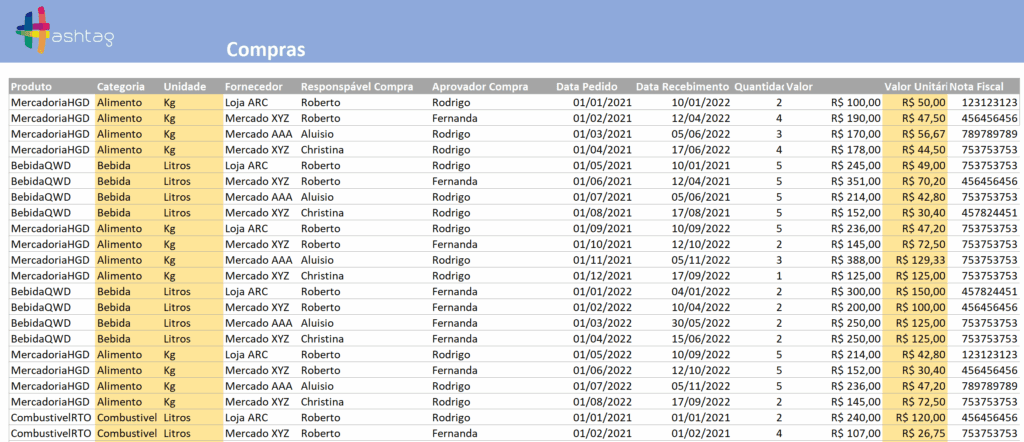Select unit value R$ 120,00
This screenshot has height=442, width=1024.
(921, 417)
